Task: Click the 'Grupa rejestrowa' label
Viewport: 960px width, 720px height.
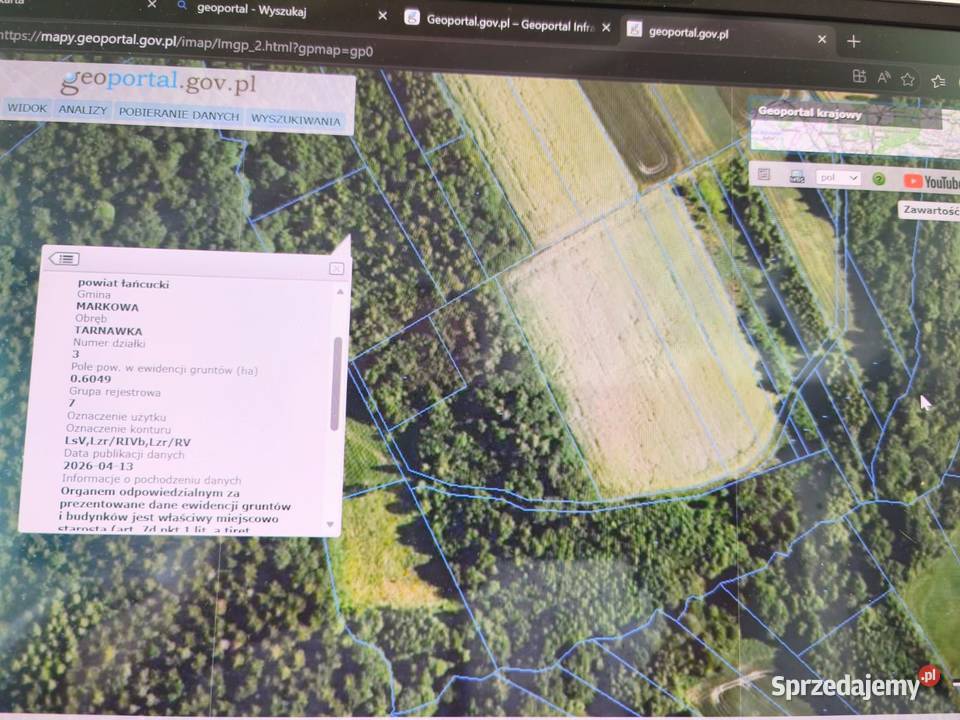Action: coord(114,392)
